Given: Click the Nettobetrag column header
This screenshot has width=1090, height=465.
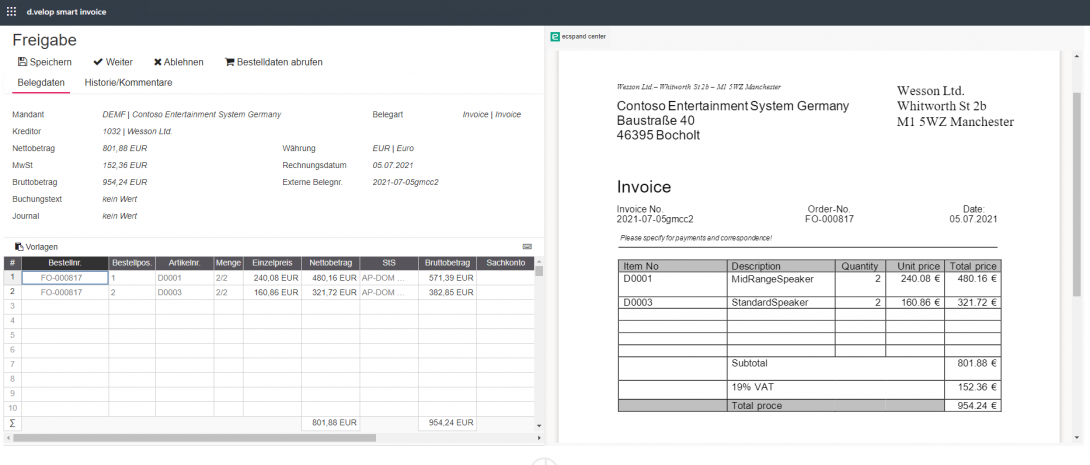Looking at the screenshot, I should point(330,263).
